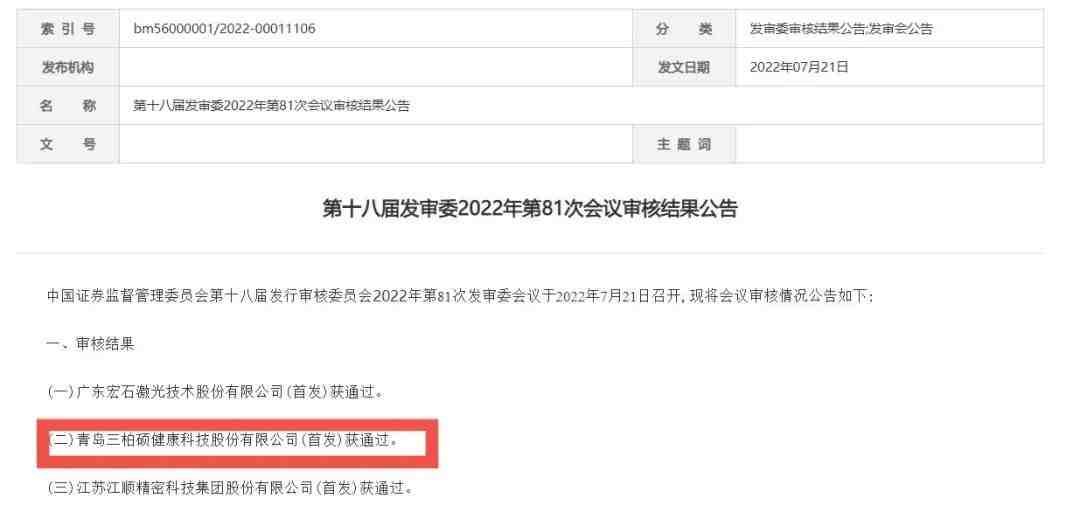The height and width of the screenshot is (519, 1080).
Task: Select the 分类 label cell
Action: 684,29
